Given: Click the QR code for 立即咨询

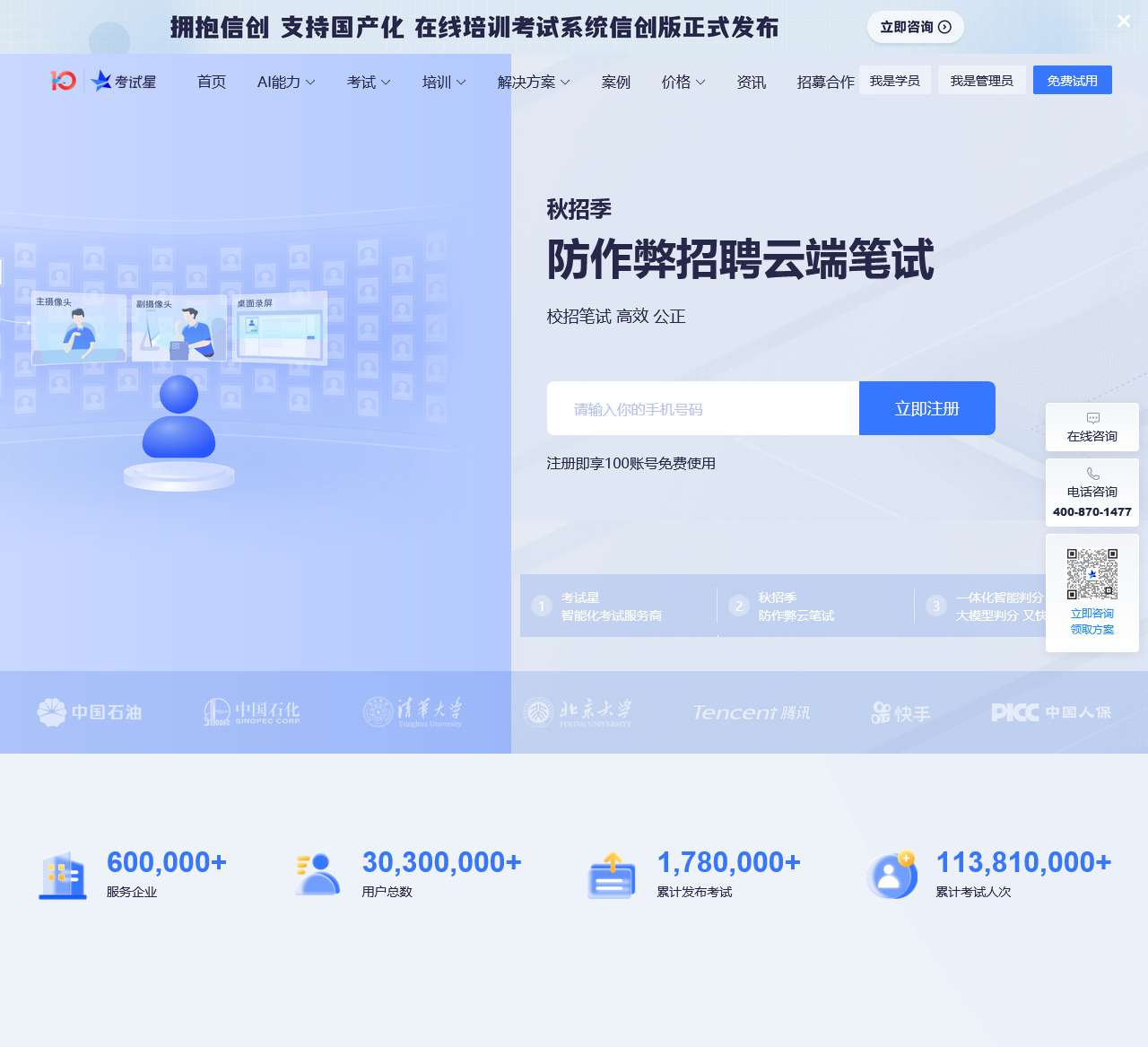Looking at the screenshot, I should (x=1091, y=574).
